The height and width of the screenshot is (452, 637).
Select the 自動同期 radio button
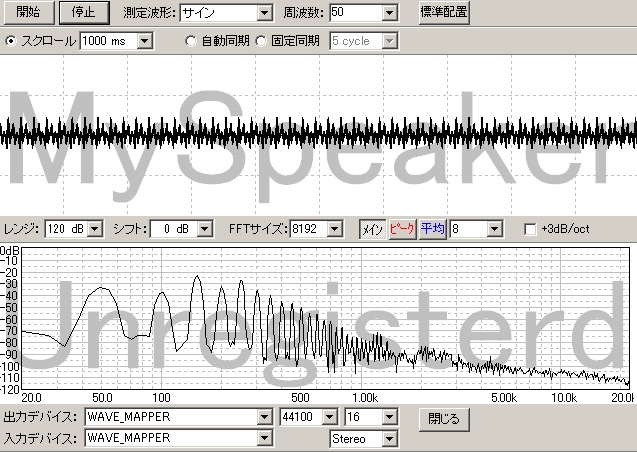[x=191, y=41]
